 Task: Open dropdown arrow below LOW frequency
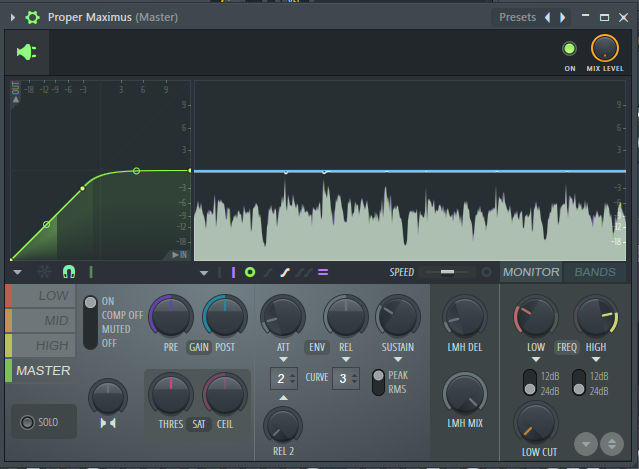(x=536, y=359)
